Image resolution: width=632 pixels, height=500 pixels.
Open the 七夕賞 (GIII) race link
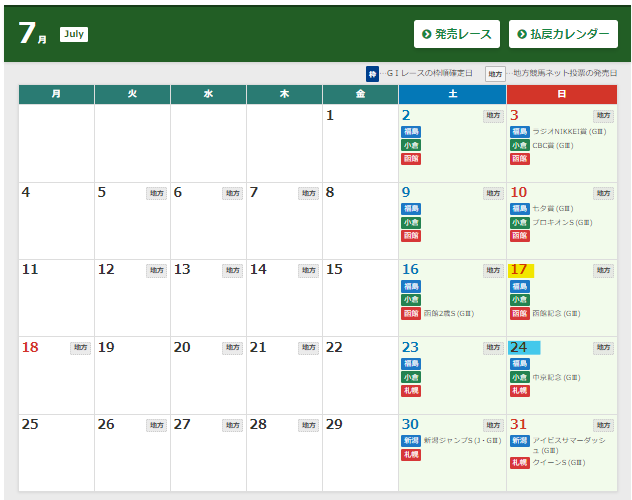tap(553, 209)
